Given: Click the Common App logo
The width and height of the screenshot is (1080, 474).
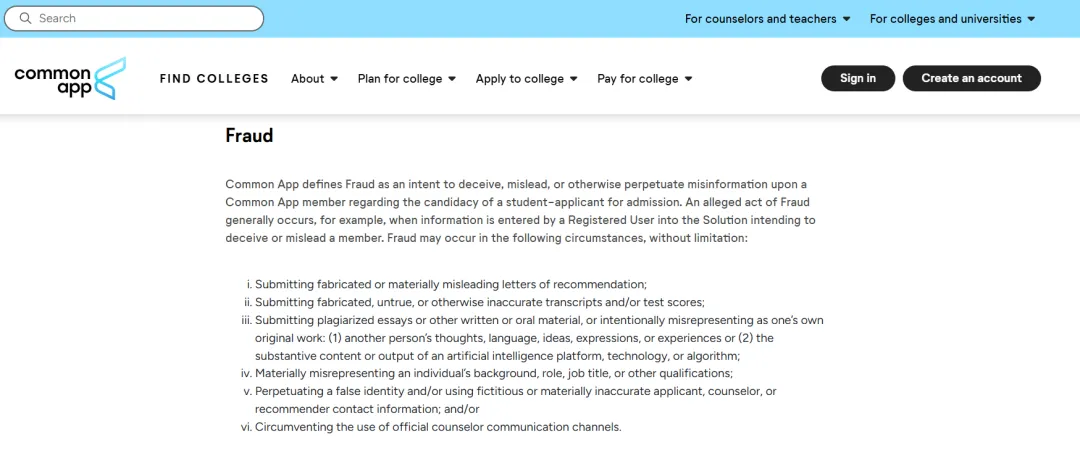Looking at the screenshot, I should click(x=70, y=79).
